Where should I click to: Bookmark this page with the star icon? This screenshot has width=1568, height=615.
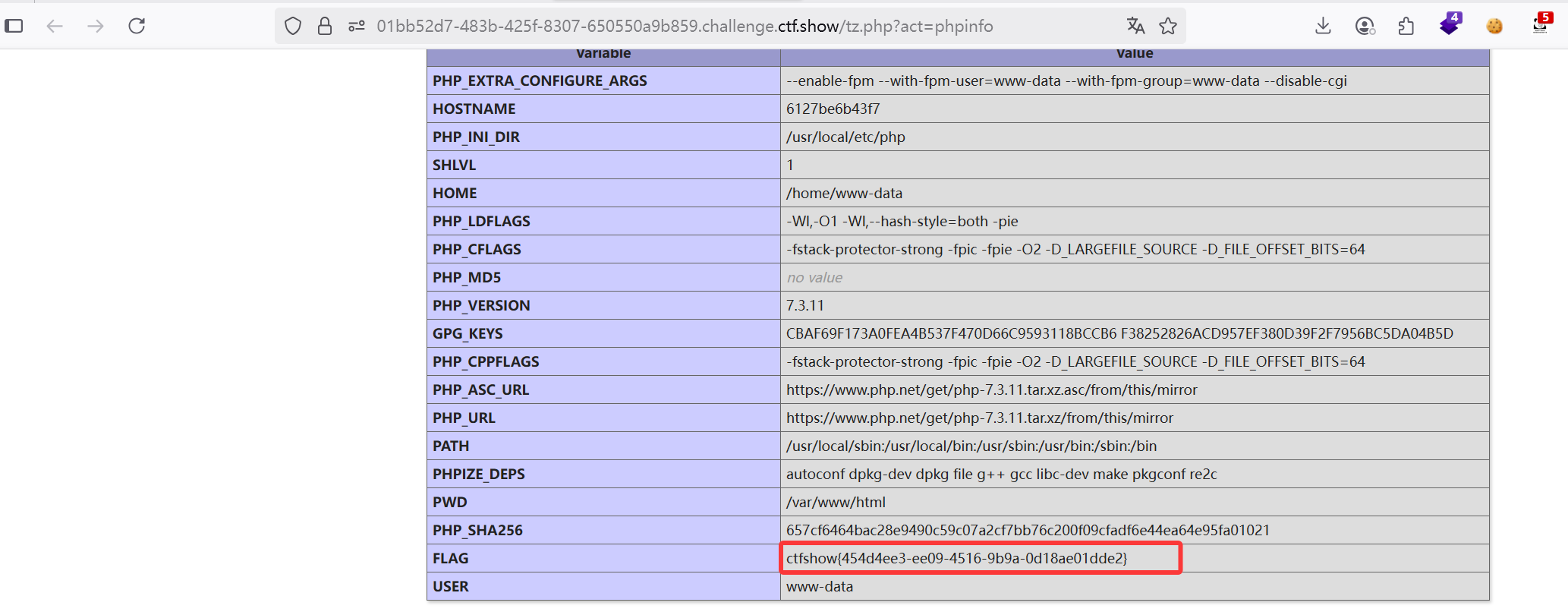[x=1168, y=27]
